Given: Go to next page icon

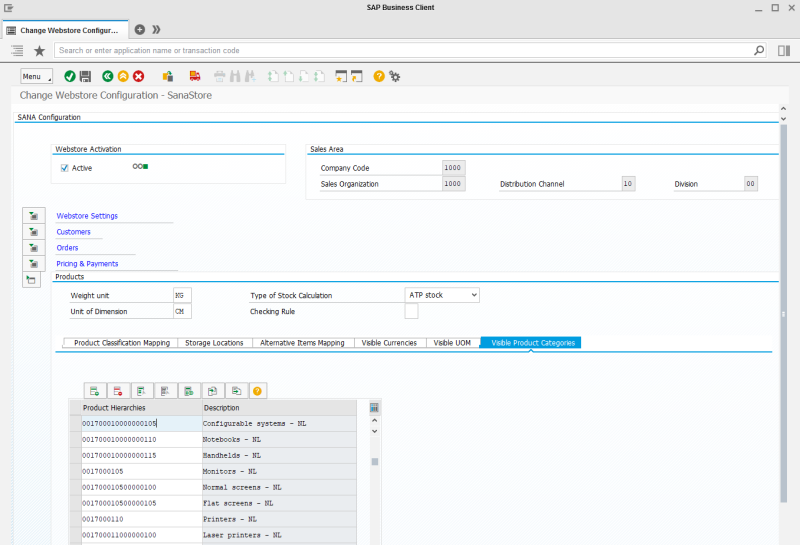Looking at the screenshot, I should [x=304, y=77].
